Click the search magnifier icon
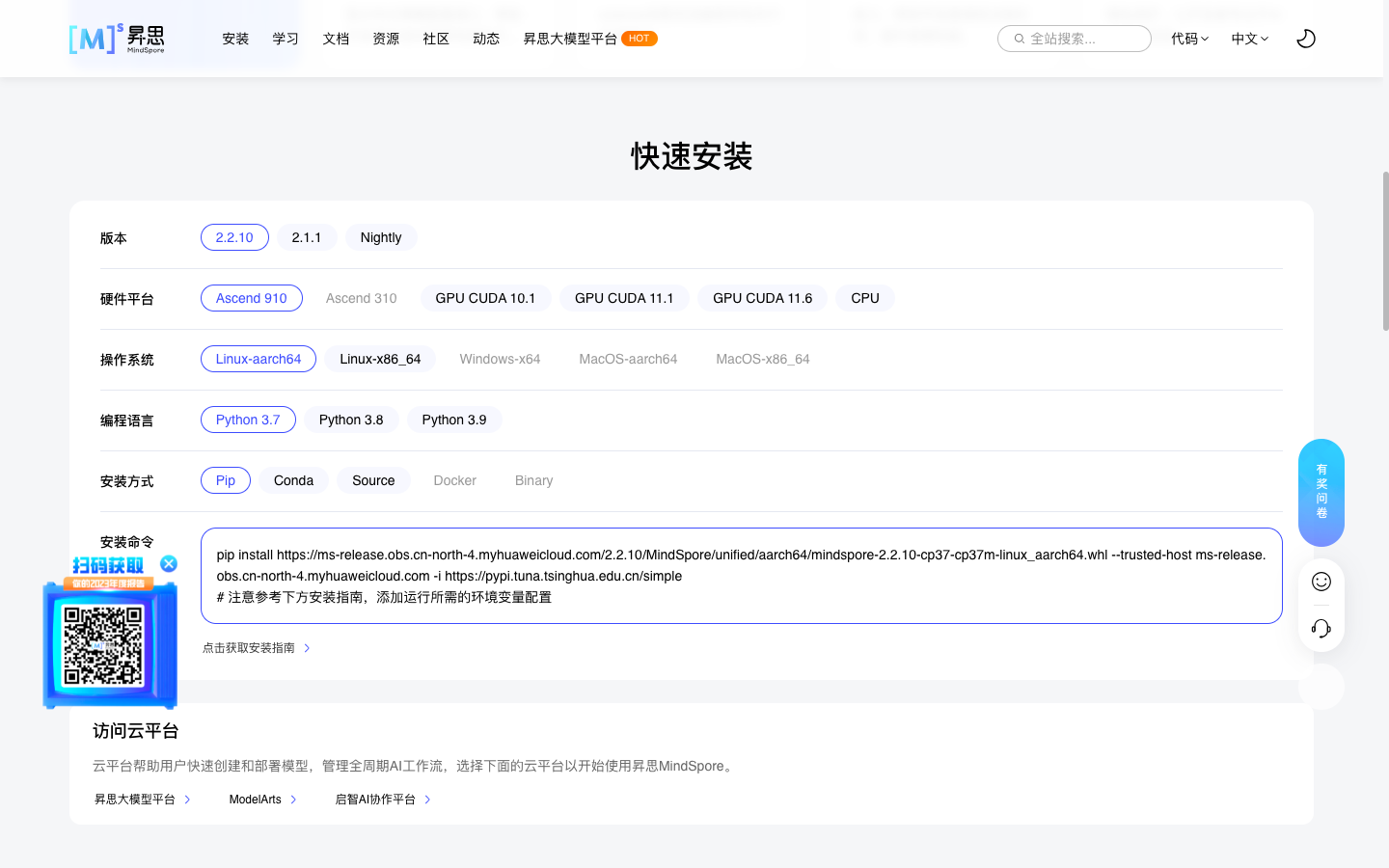 click(x=1019, y=39)
